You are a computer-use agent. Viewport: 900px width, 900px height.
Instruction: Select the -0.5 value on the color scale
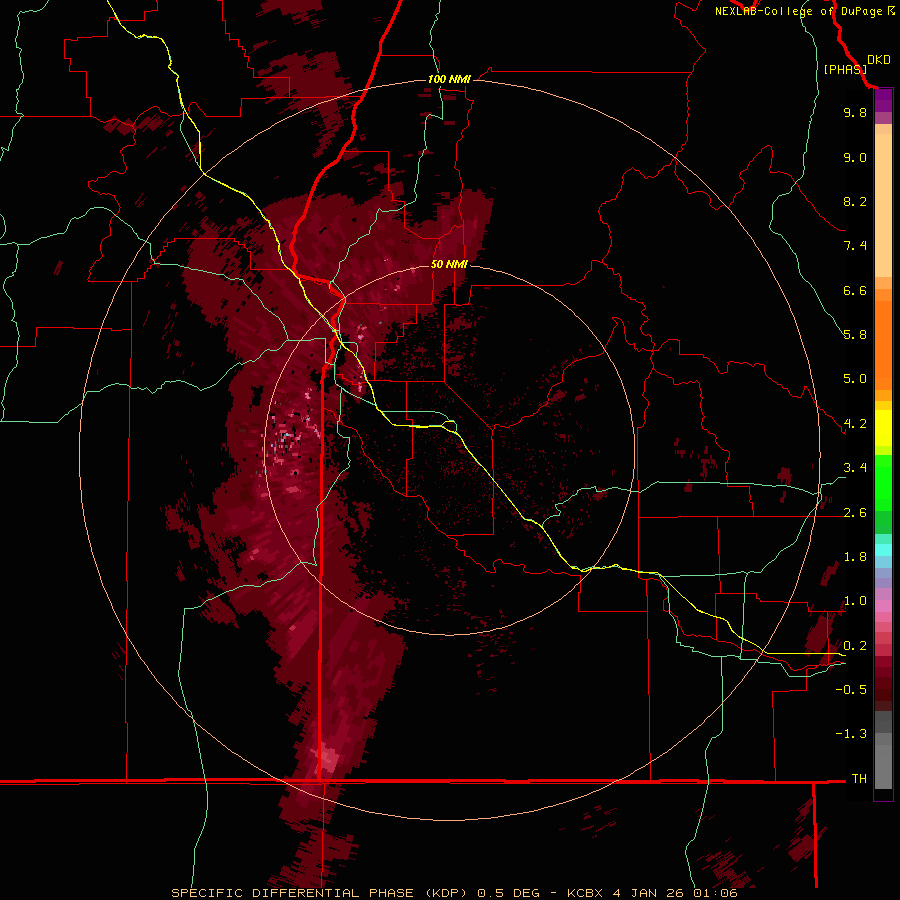tap(851, 690)
